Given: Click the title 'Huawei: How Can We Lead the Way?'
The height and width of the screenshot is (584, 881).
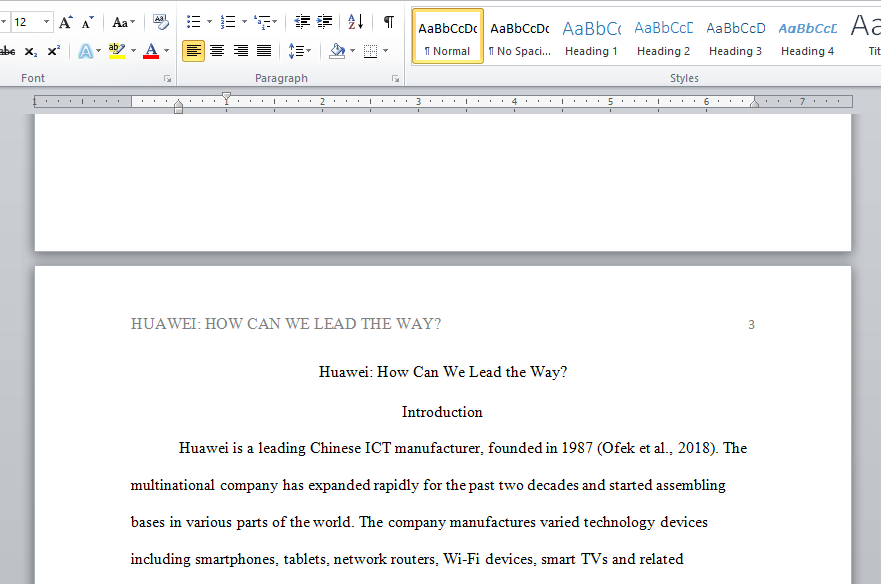Looking at the screenshot, I should [x=443, y=372].
